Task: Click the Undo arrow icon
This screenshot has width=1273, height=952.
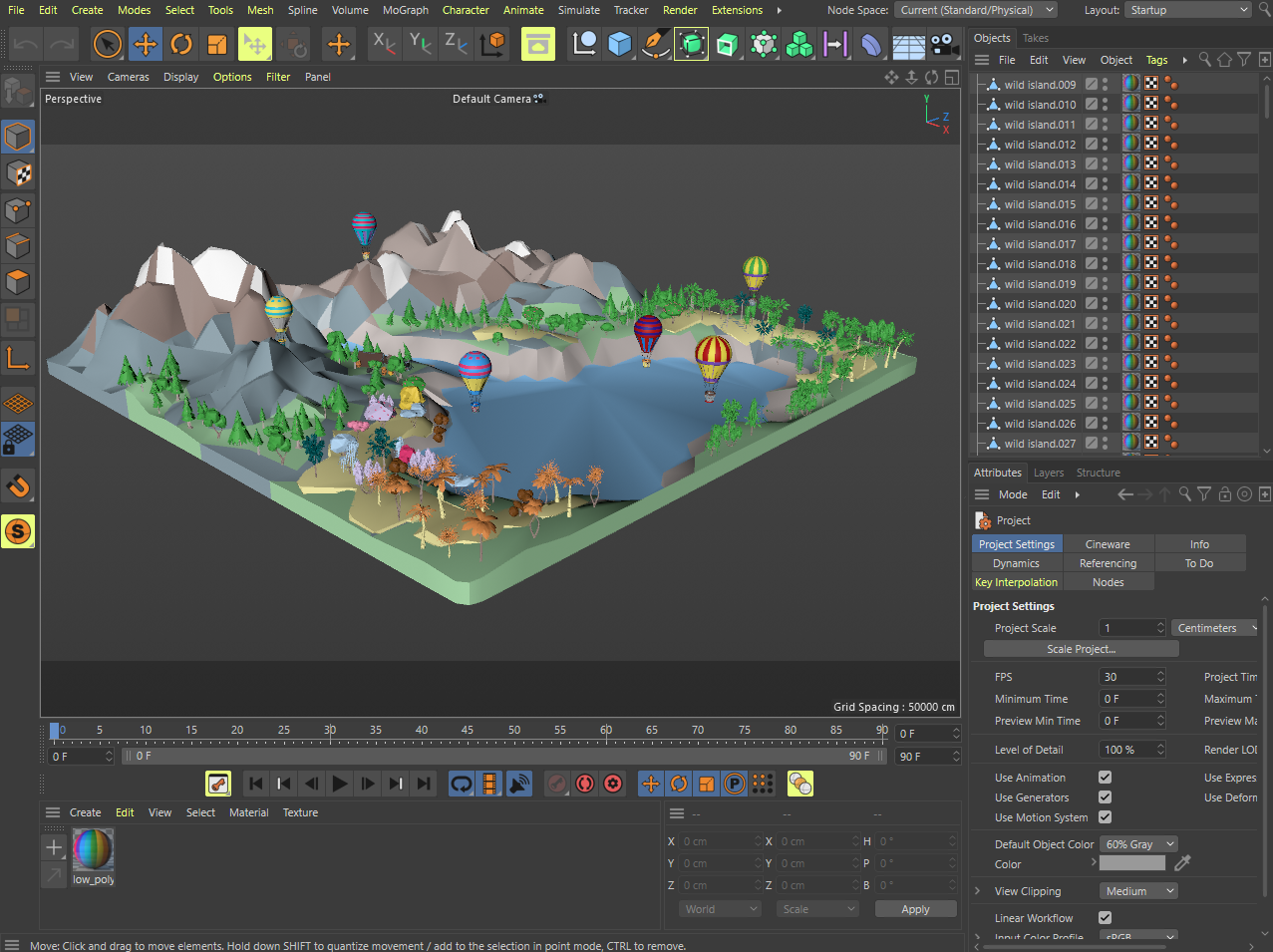Action: click(x=27, y=45)
